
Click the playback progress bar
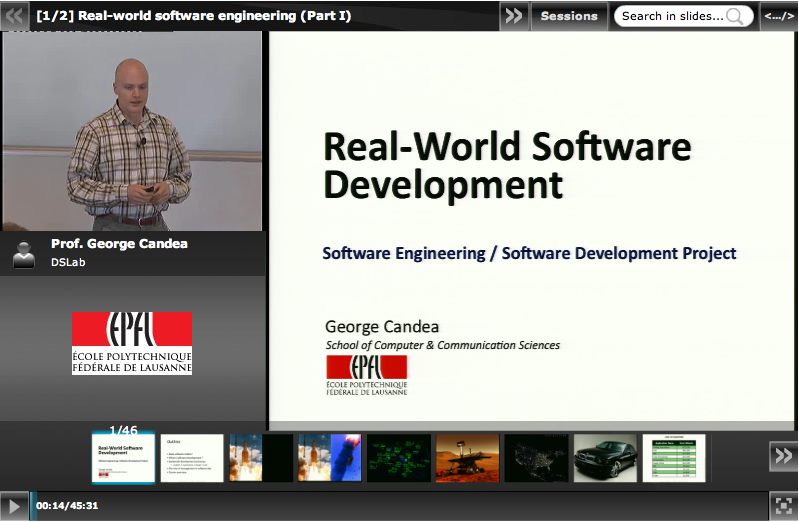(x=399, y=506)
